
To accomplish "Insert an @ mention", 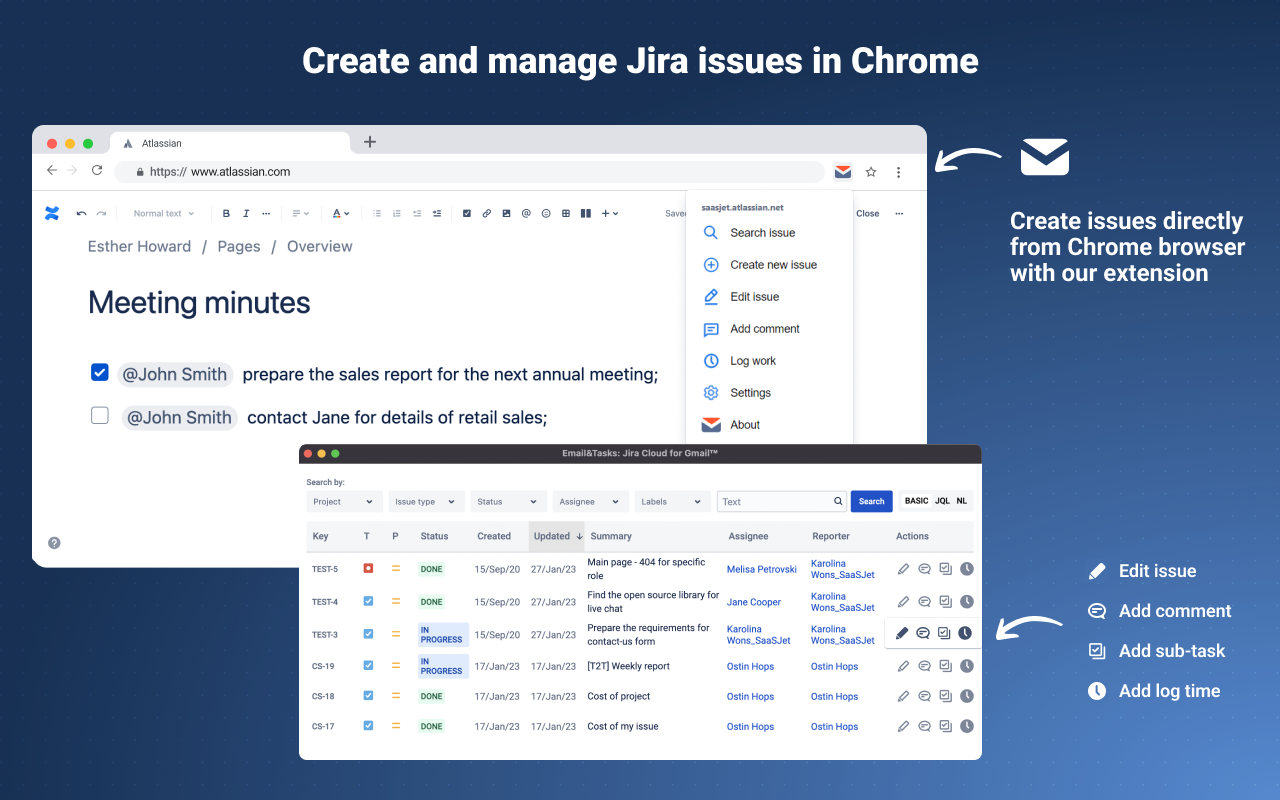I will pyautogui.click(x=526, y=213).
